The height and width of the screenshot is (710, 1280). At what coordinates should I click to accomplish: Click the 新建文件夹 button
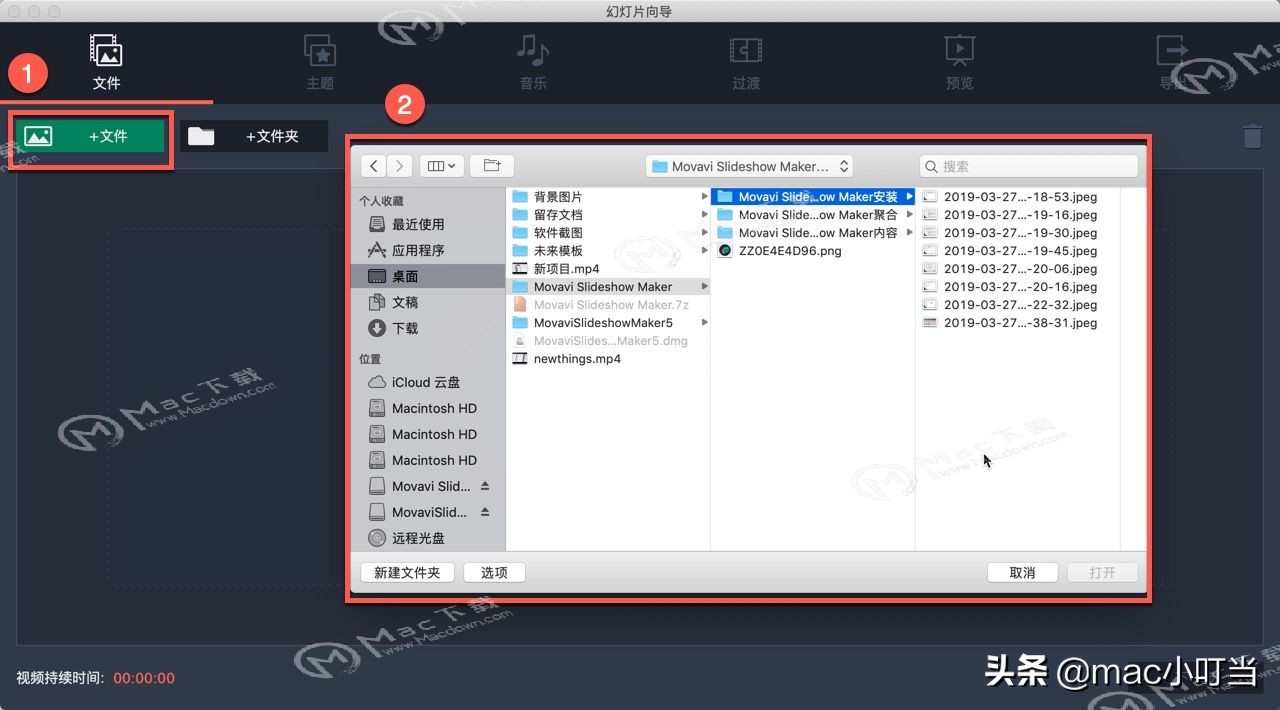[x=407, y=573]
